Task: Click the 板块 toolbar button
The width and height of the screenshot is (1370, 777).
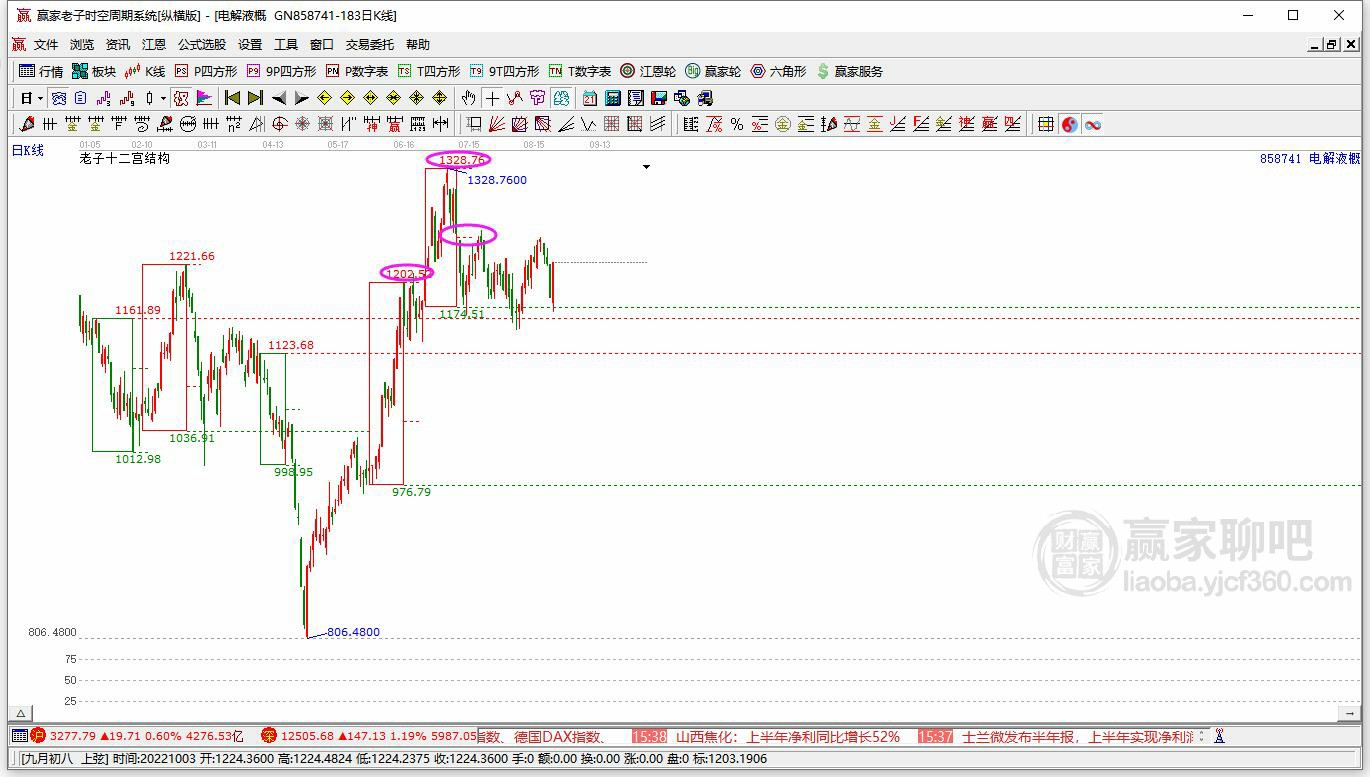Action: (x=94, y=71)
